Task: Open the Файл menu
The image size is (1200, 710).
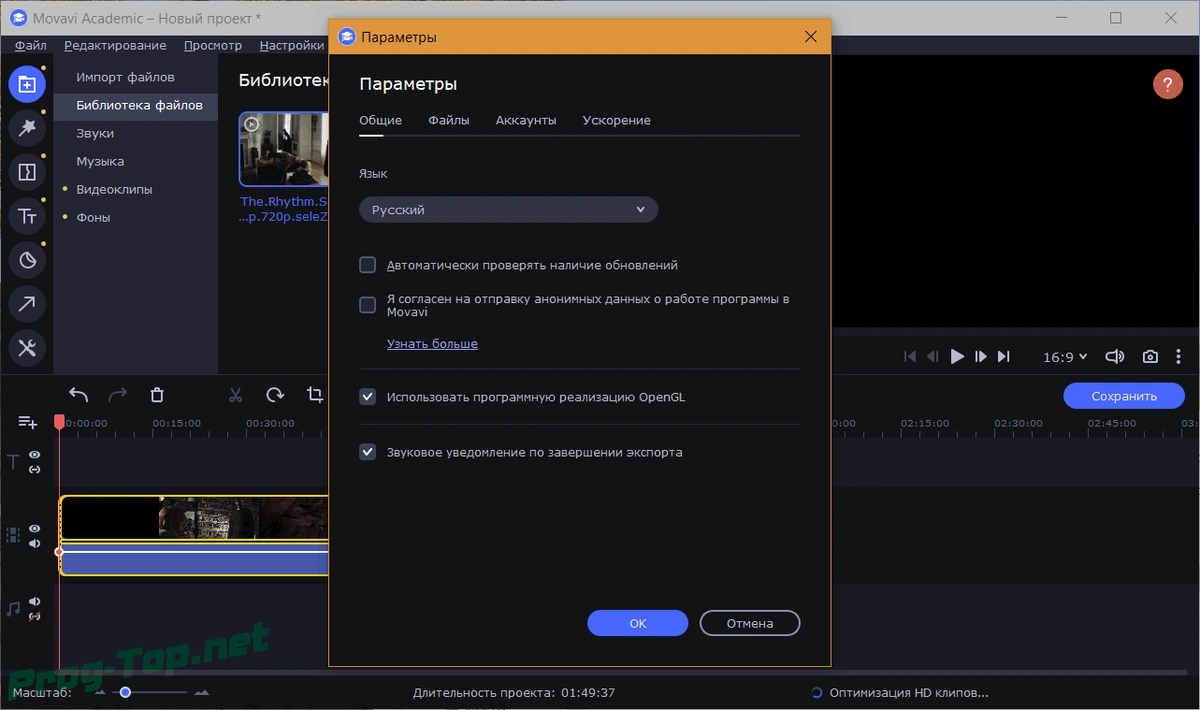Action: pyautogui.click(x=31, y=45)
